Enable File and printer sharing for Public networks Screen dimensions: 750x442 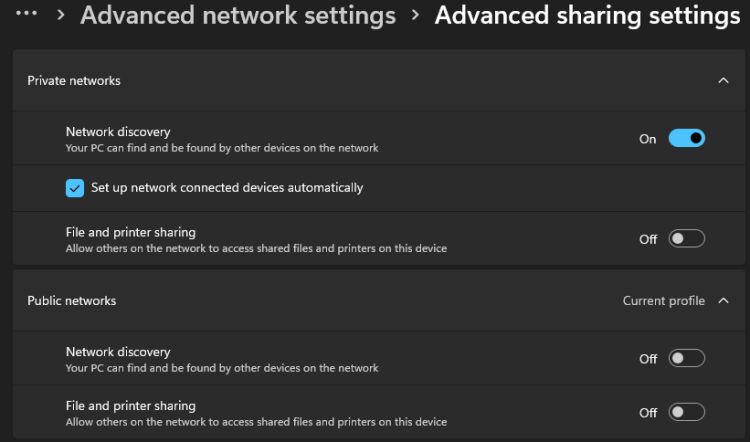(x=687, y=412)
